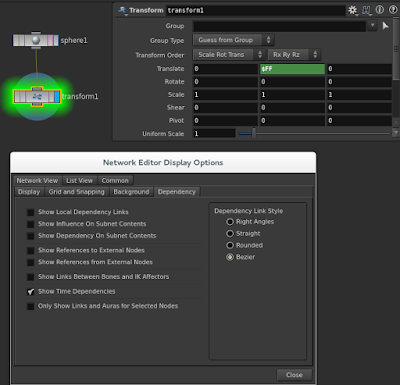Uncheck Show Time Dependencies
This screenshot has height=385, width=400.
pos(30,292)
